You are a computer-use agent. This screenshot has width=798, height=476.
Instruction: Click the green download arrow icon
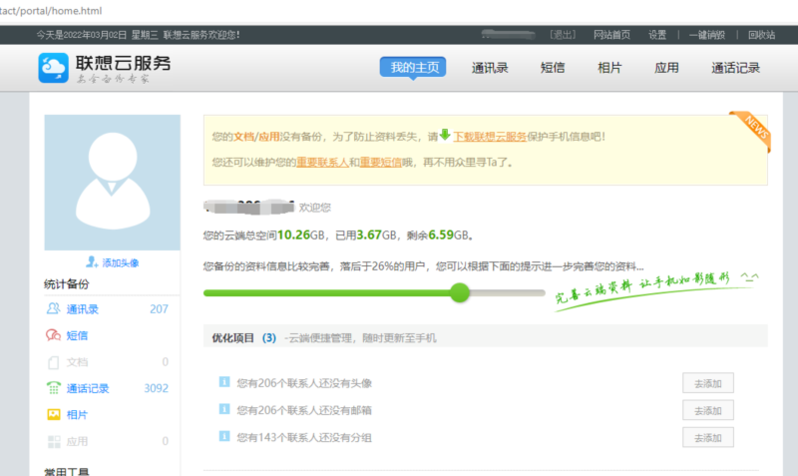coord(445,135)
